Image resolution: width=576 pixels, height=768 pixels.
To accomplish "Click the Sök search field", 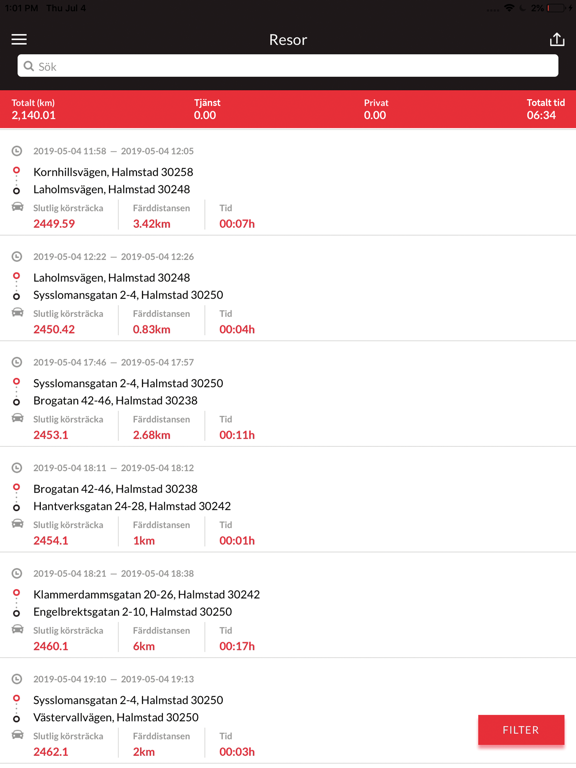I will pyautogui.click(x=288, y=66).
